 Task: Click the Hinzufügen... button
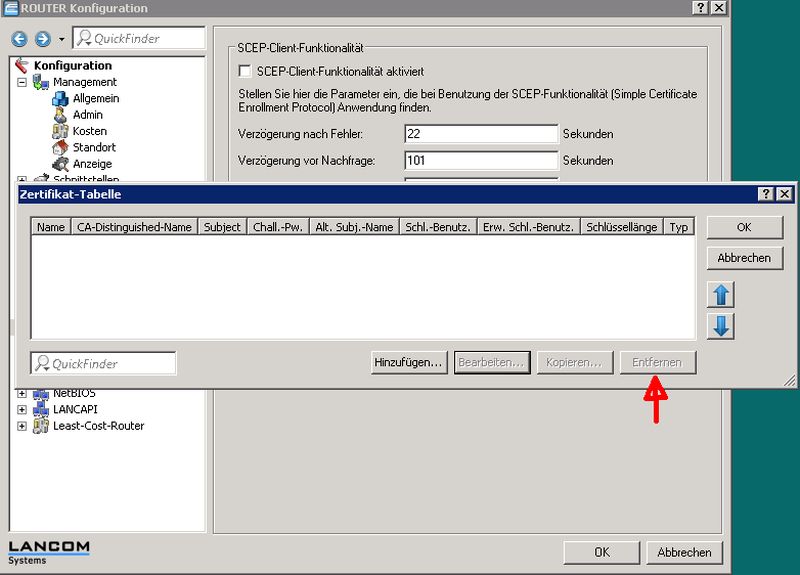(x=409, y=362)
